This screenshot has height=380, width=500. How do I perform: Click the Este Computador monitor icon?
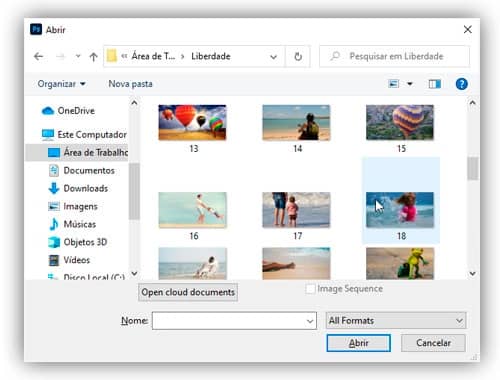[x=48, y=134]
